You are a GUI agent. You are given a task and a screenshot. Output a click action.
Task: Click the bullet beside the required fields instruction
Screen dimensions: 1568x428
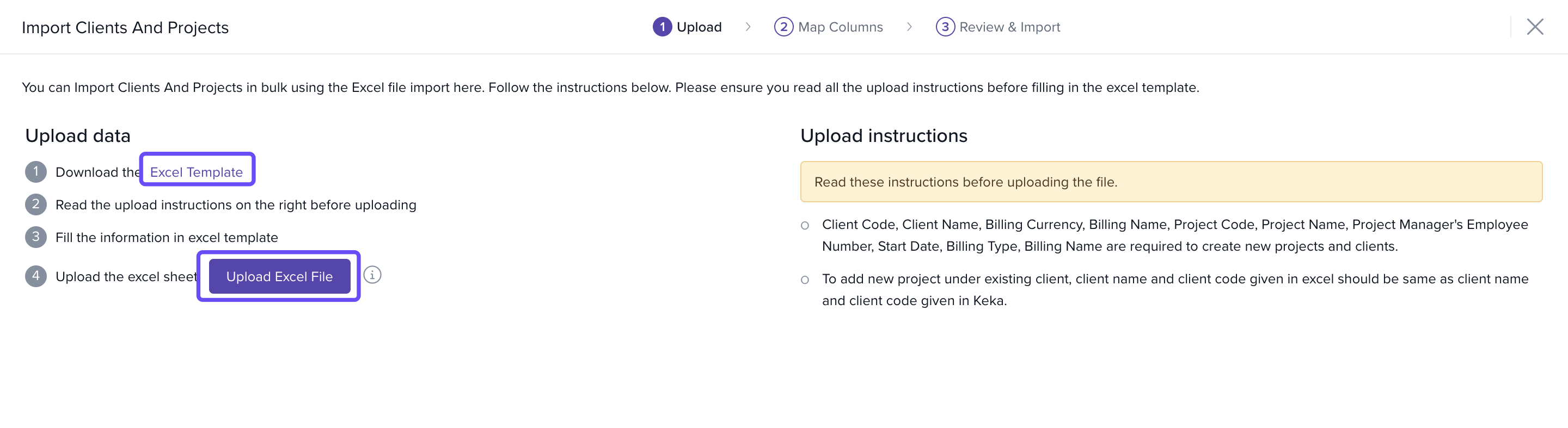click(x=805, y=226)
